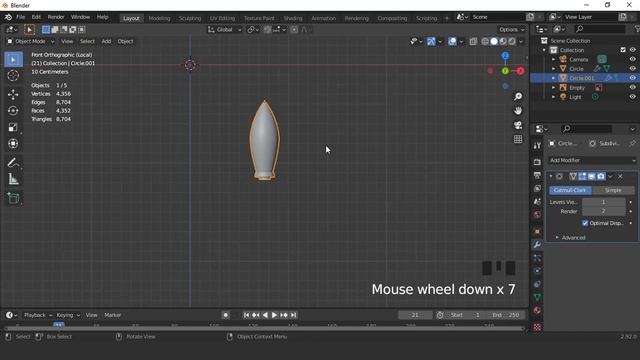640x360 pixels.
Task: Open the Playback dropdown
Action: point(38,315)
